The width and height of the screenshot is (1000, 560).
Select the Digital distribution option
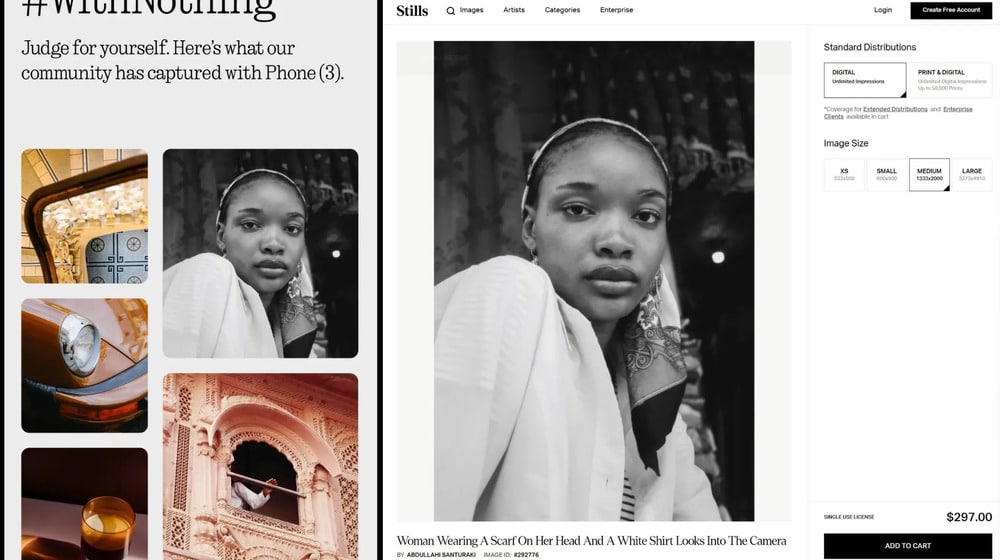[865, 80]
